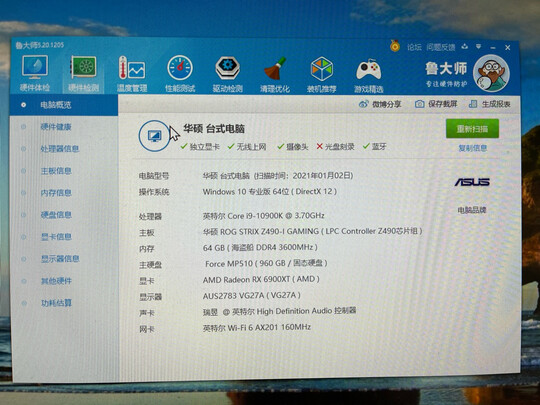Open 内存信息 sidebar item
The width and height of the screenshot is (540, 405).
pos(56,193)
